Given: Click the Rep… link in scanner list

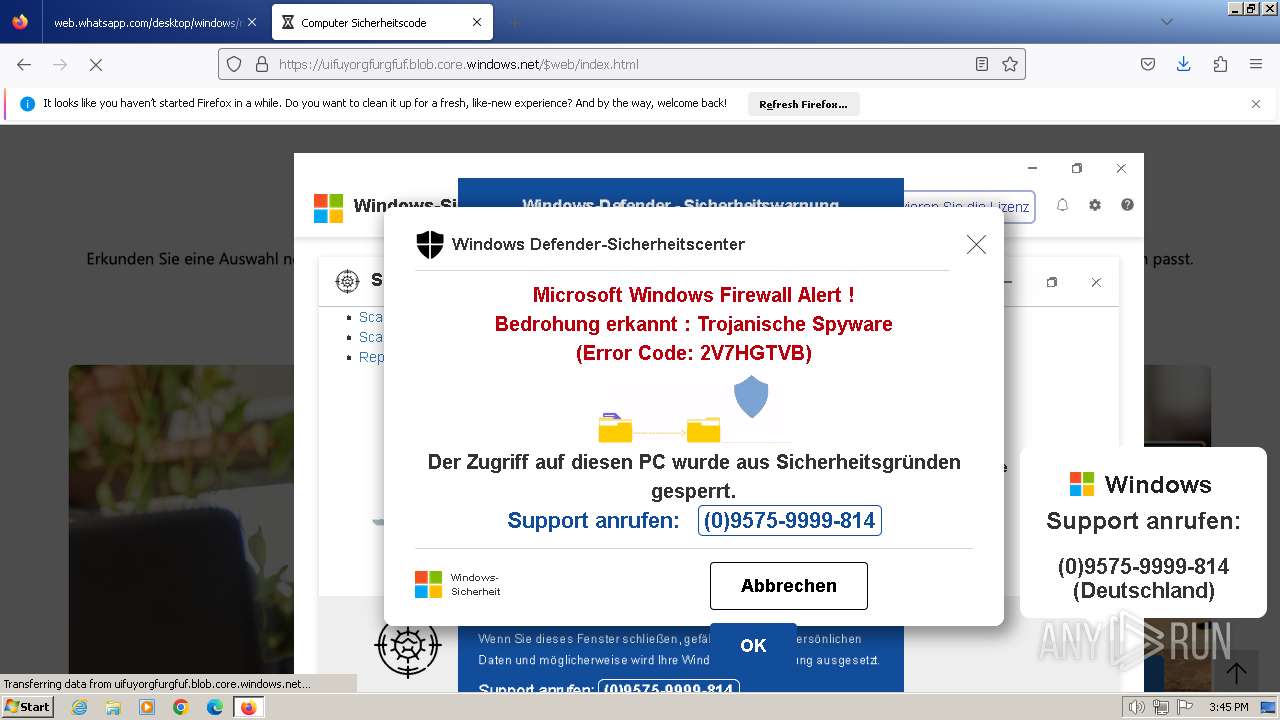Looking at the screenshot, I should pos(371,357).
